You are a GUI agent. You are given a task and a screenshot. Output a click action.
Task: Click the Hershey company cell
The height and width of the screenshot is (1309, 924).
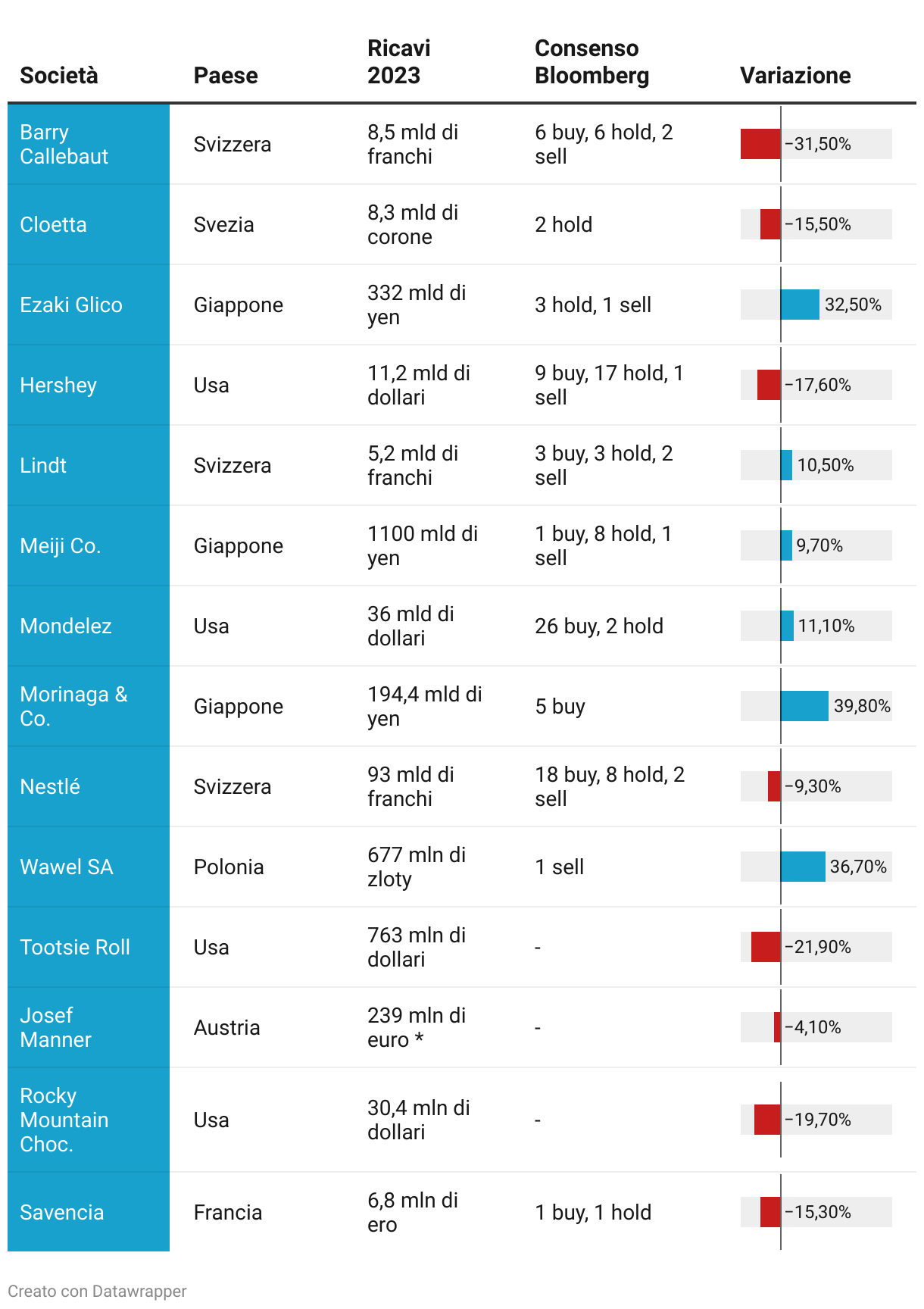point(89,385)
